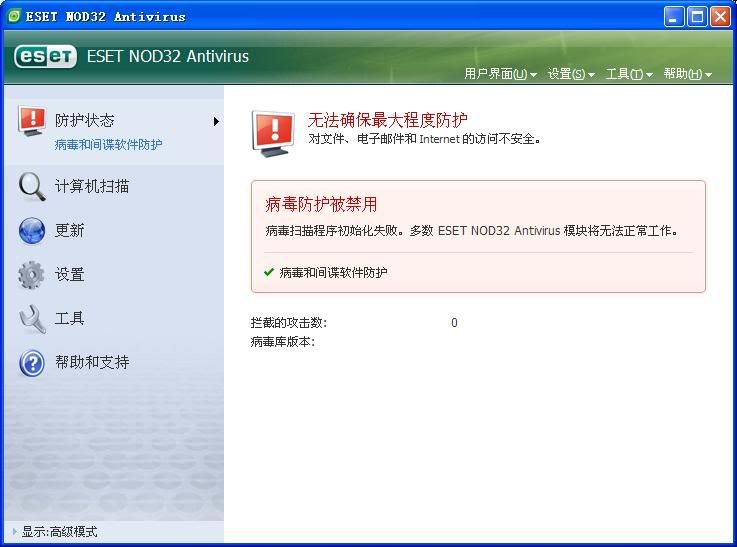Minimize the ESET NOD32 Antivirus window

674,17
